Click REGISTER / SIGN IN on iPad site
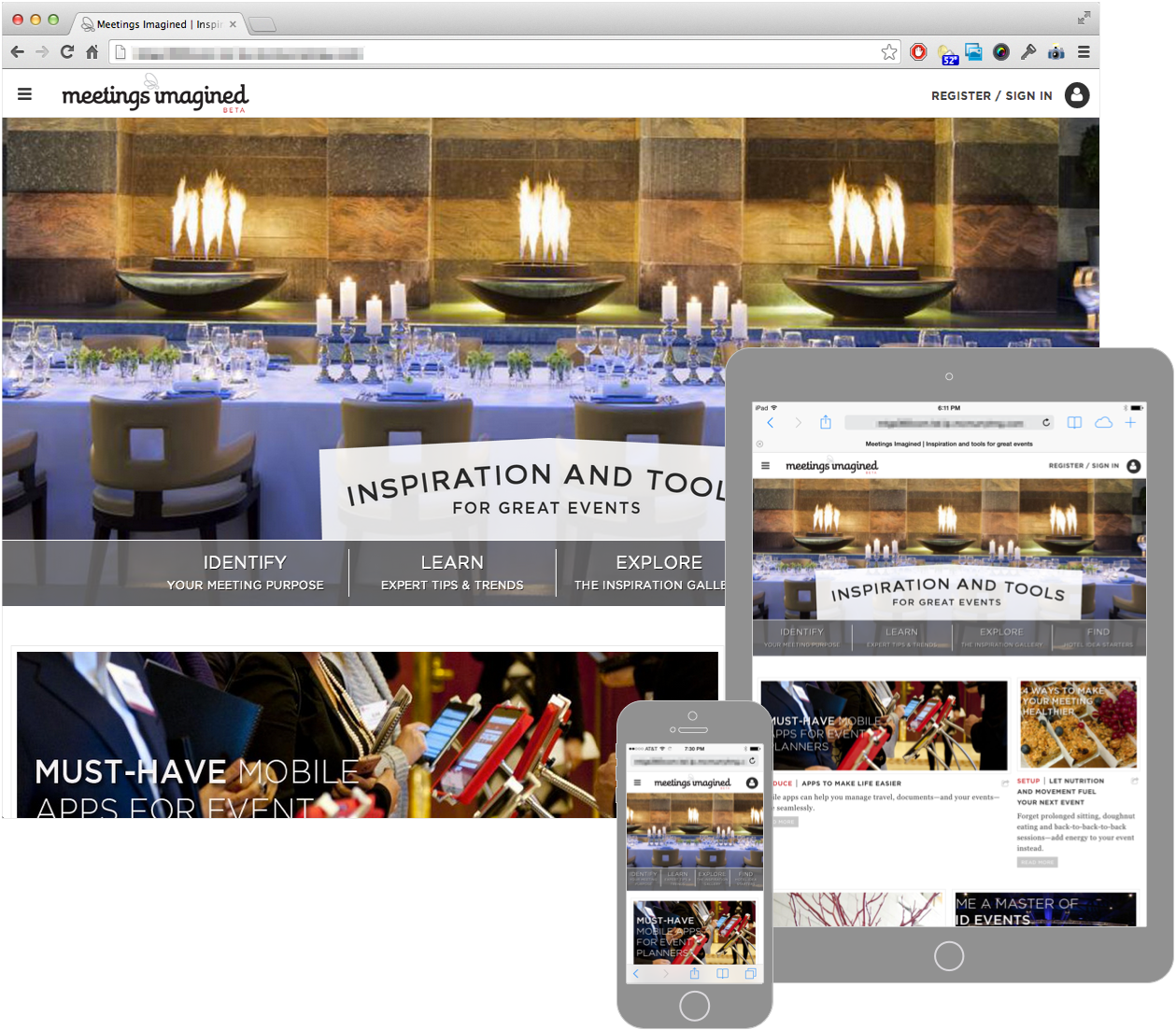 (1084, 465)
